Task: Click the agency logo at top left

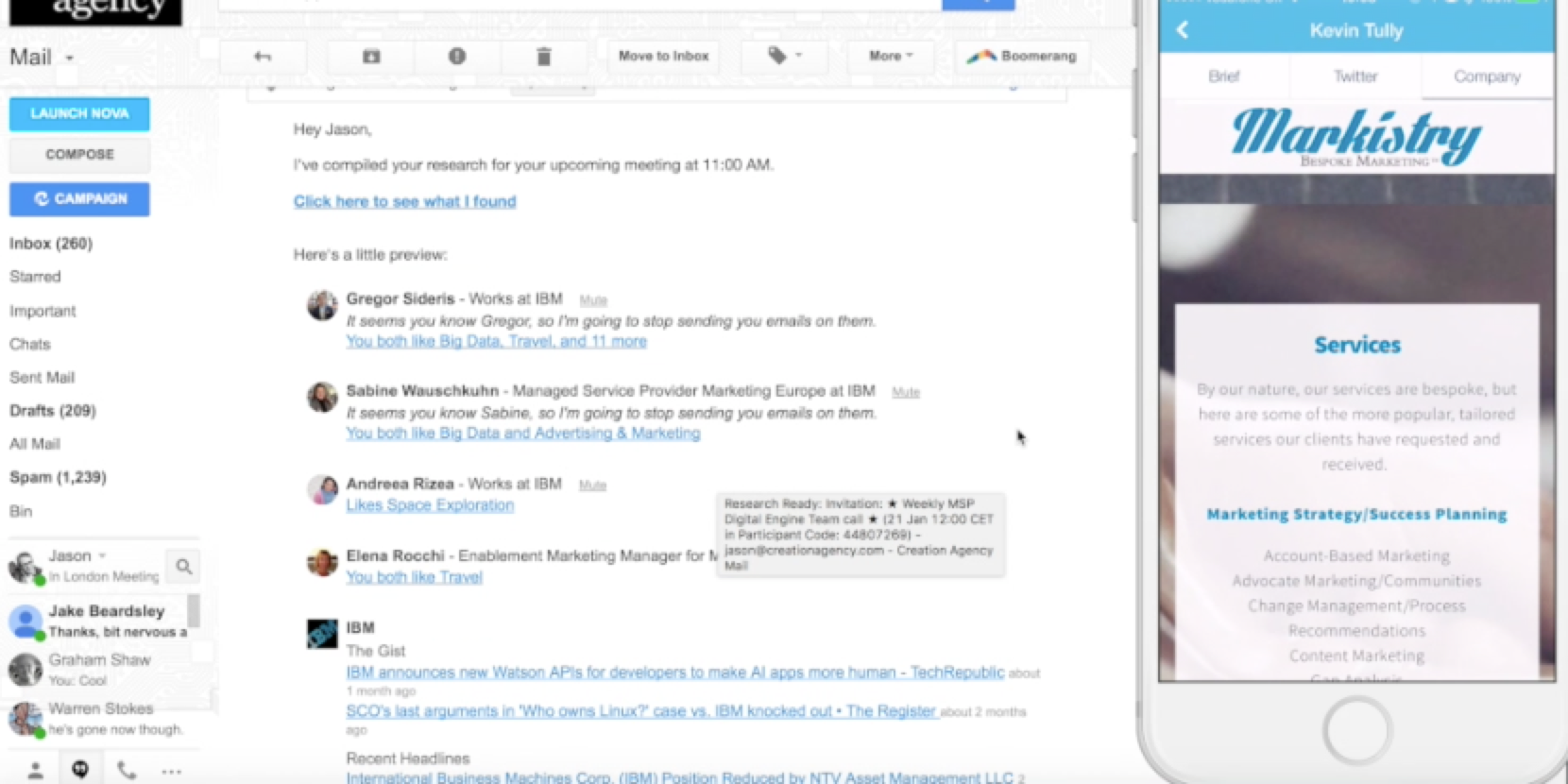Action: coord(95,12)
